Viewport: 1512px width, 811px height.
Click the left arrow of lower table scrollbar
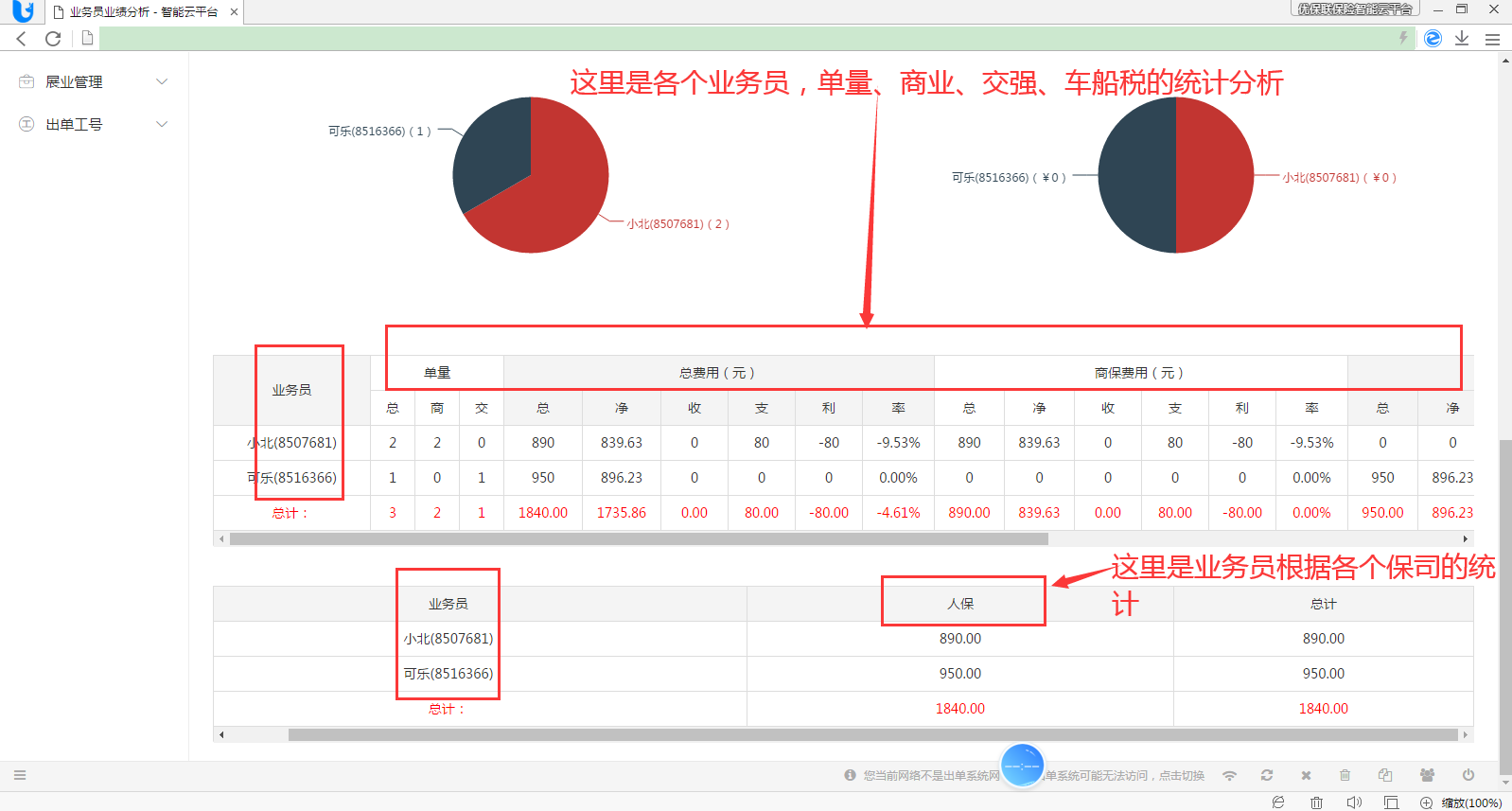point(221,734)
